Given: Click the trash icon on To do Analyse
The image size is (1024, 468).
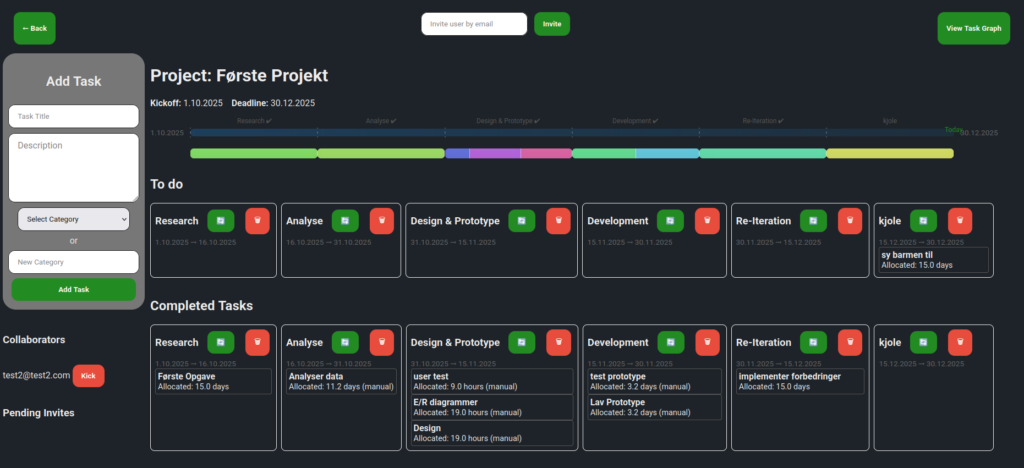Looking at the screenshot, I should click(x=381, y=221).
